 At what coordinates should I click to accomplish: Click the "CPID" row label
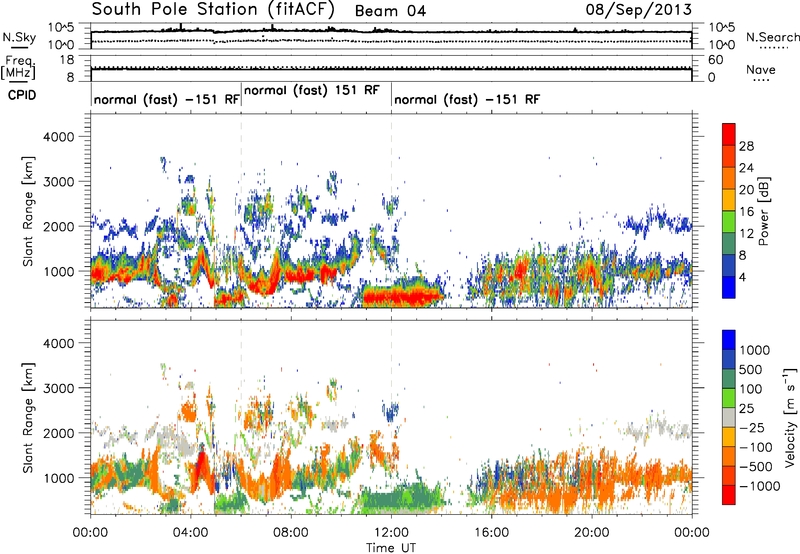click(x=22, y=95)
